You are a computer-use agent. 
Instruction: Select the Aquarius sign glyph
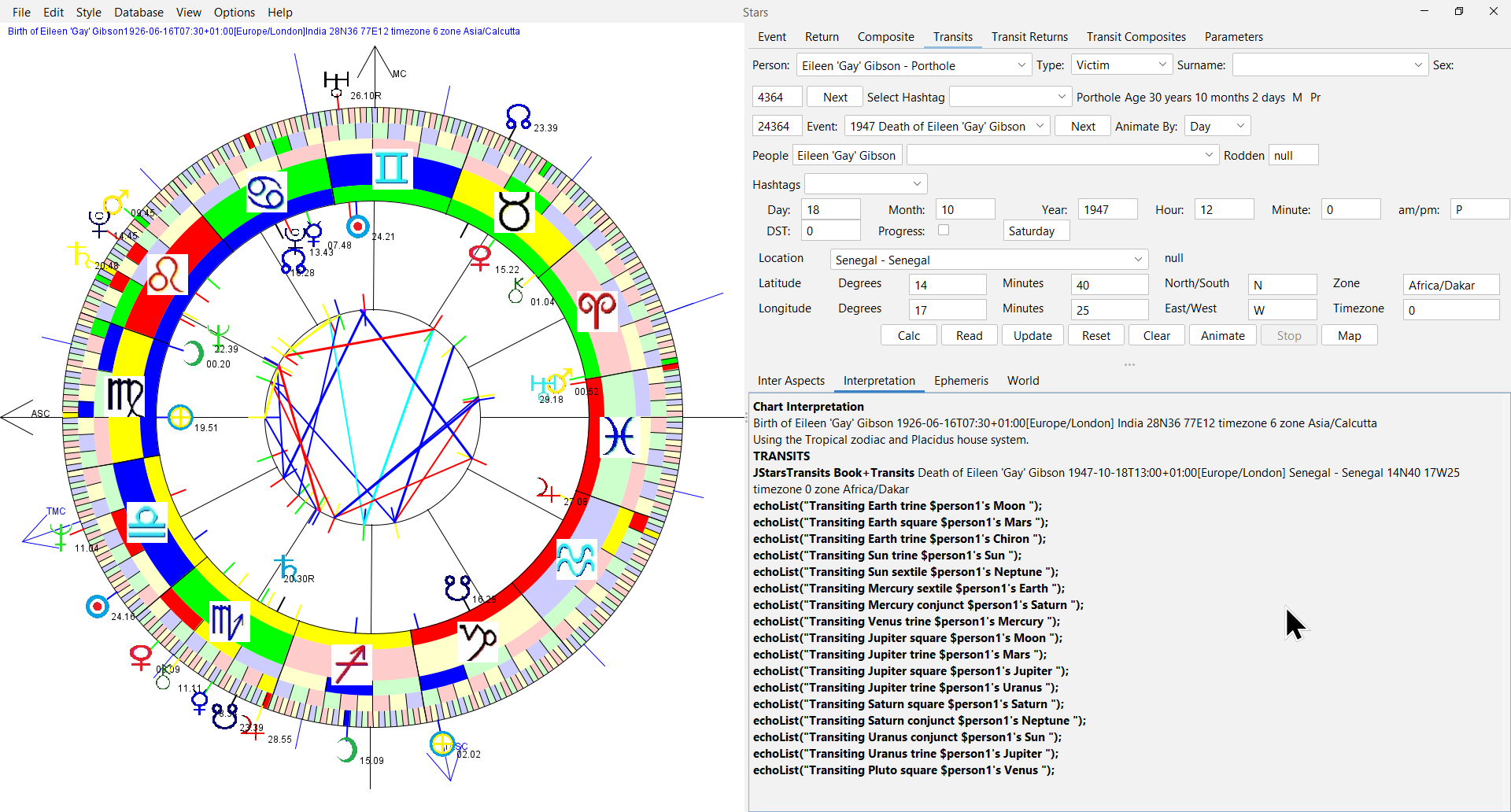pyautogui.click(x=576, y=559)
